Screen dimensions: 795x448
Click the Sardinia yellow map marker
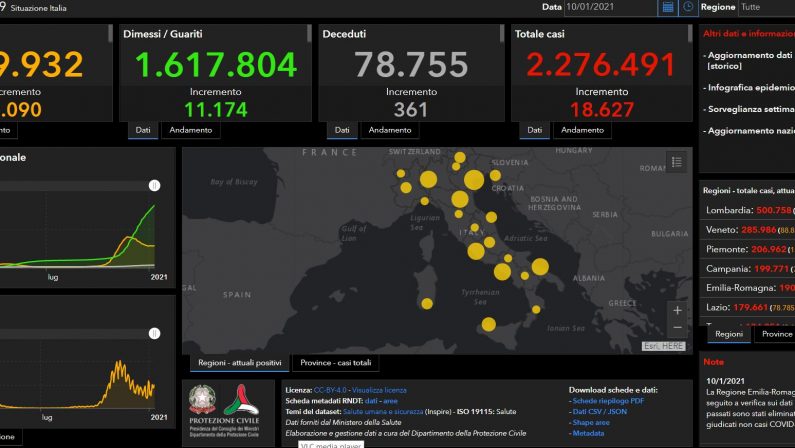pos(427,304)
